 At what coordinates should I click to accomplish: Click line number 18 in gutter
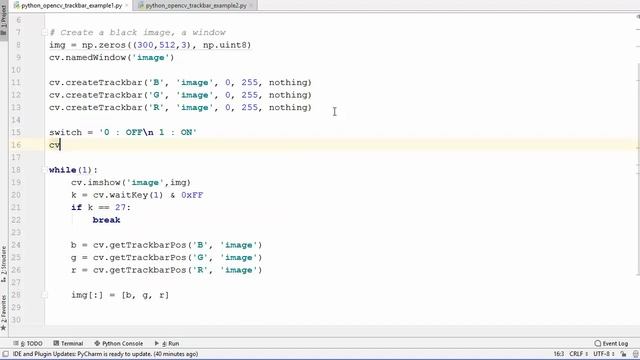point(16,170)
